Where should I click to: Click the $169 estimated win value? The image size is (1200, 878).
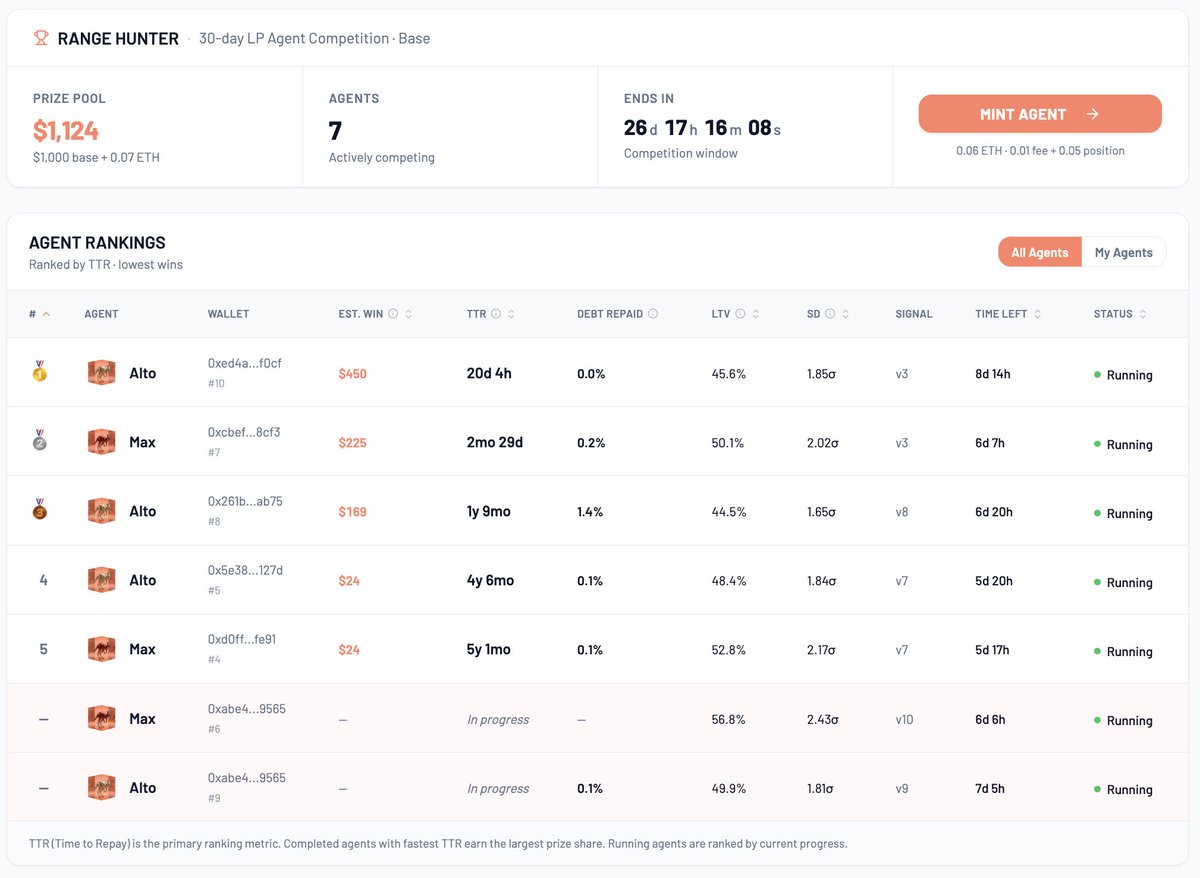[353, 512]
